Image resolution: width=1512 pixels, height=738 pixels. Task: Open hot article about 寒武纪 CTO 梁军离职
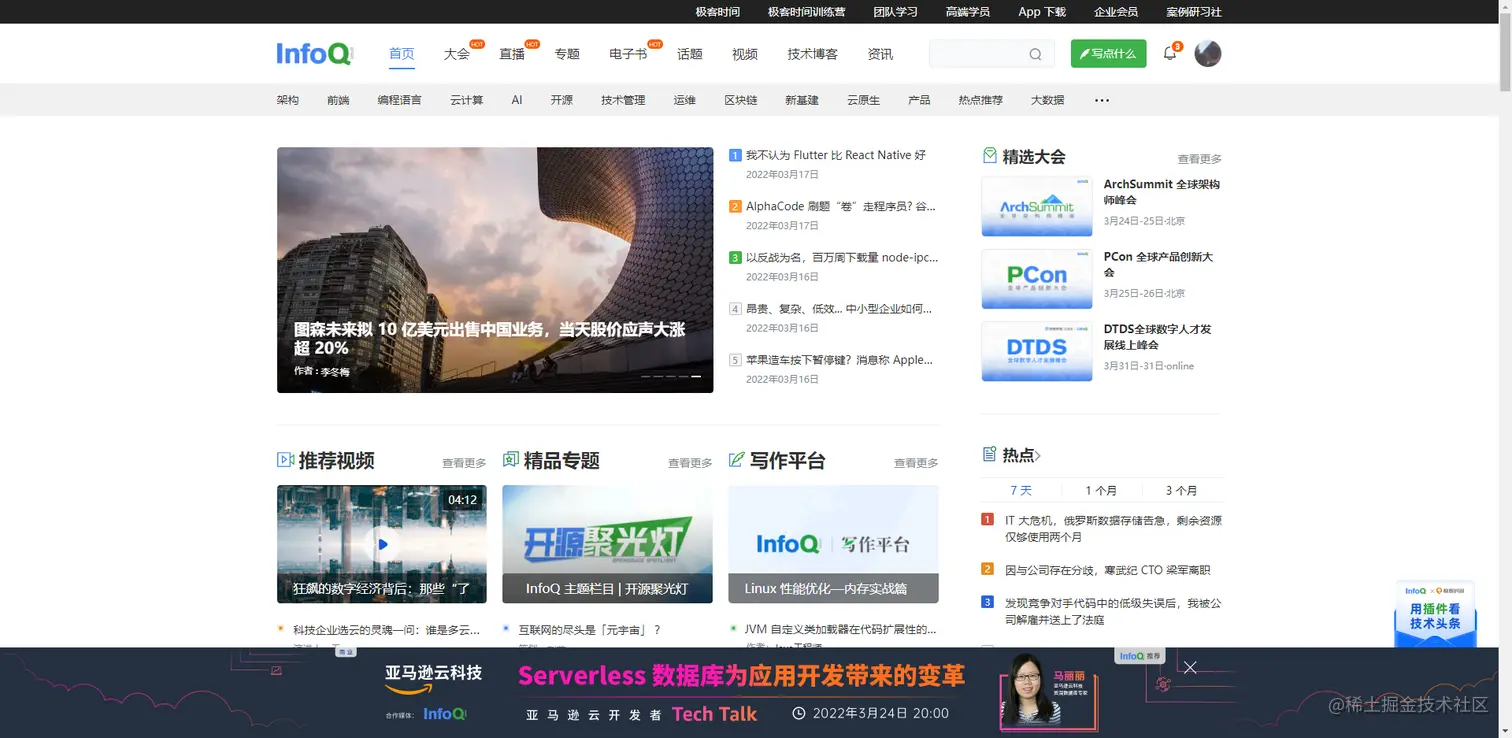pyautogui.click(x=1107, y=570)
